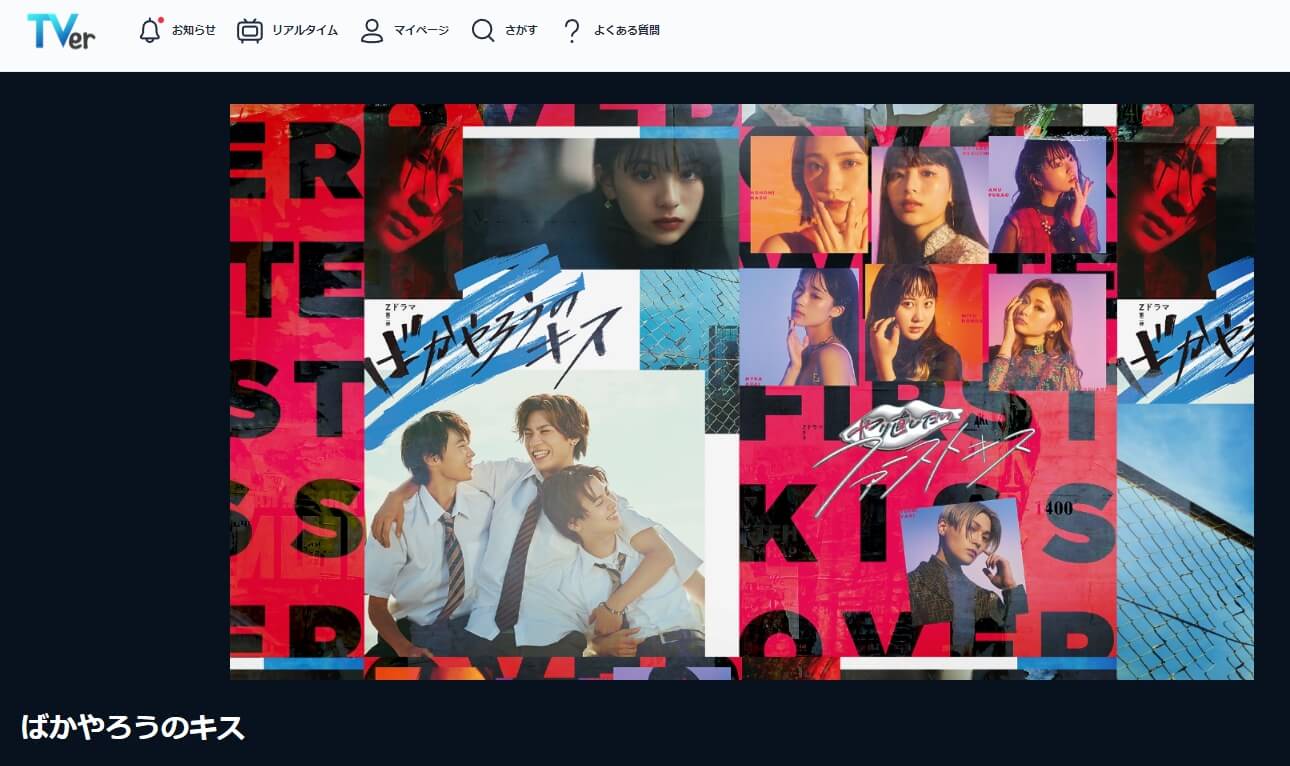Open notifications bell icon

click(150, 30)
